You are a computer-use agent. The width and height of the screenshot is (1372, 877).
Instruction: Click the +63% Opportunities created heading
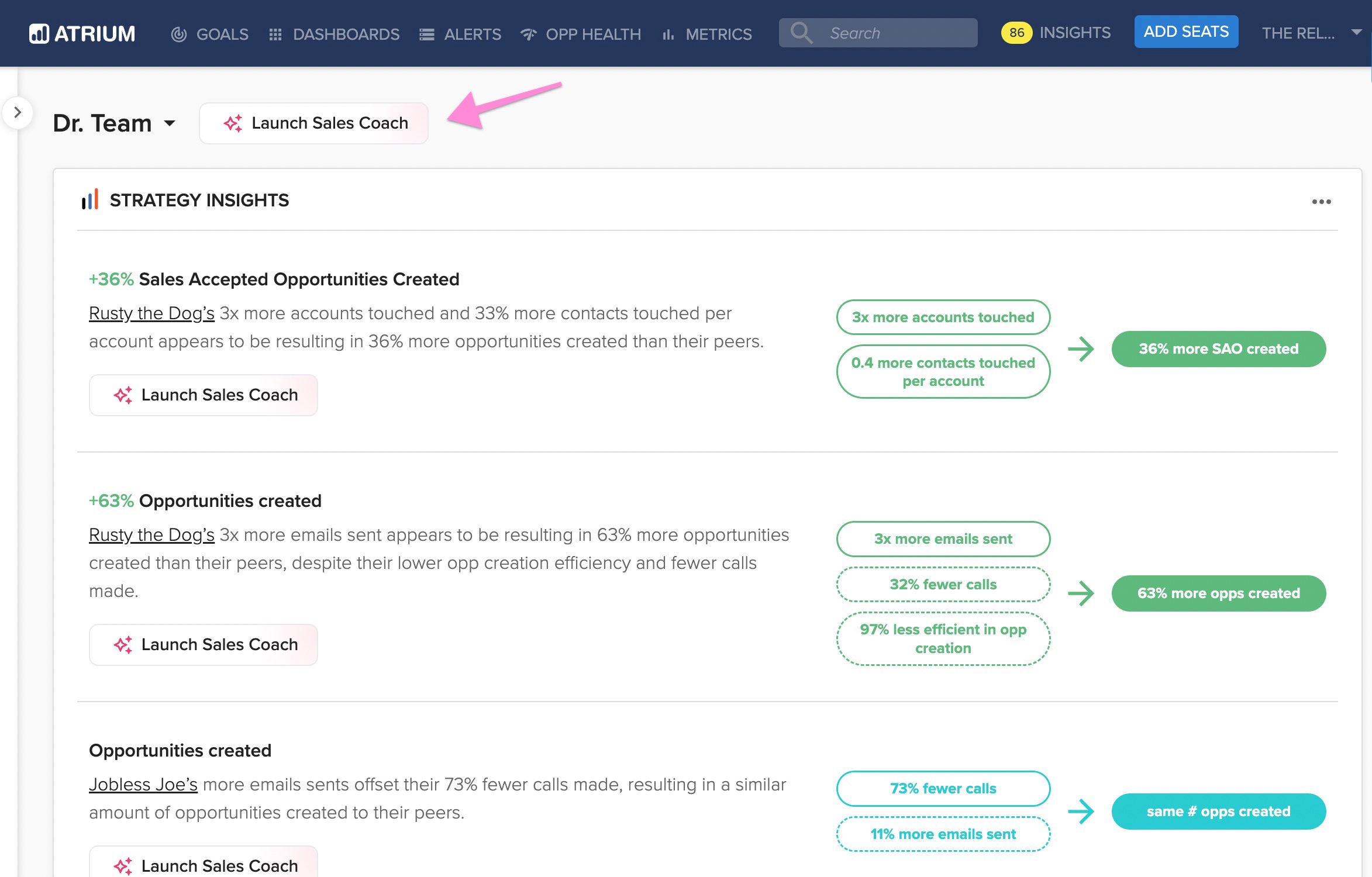coord(205,501)
